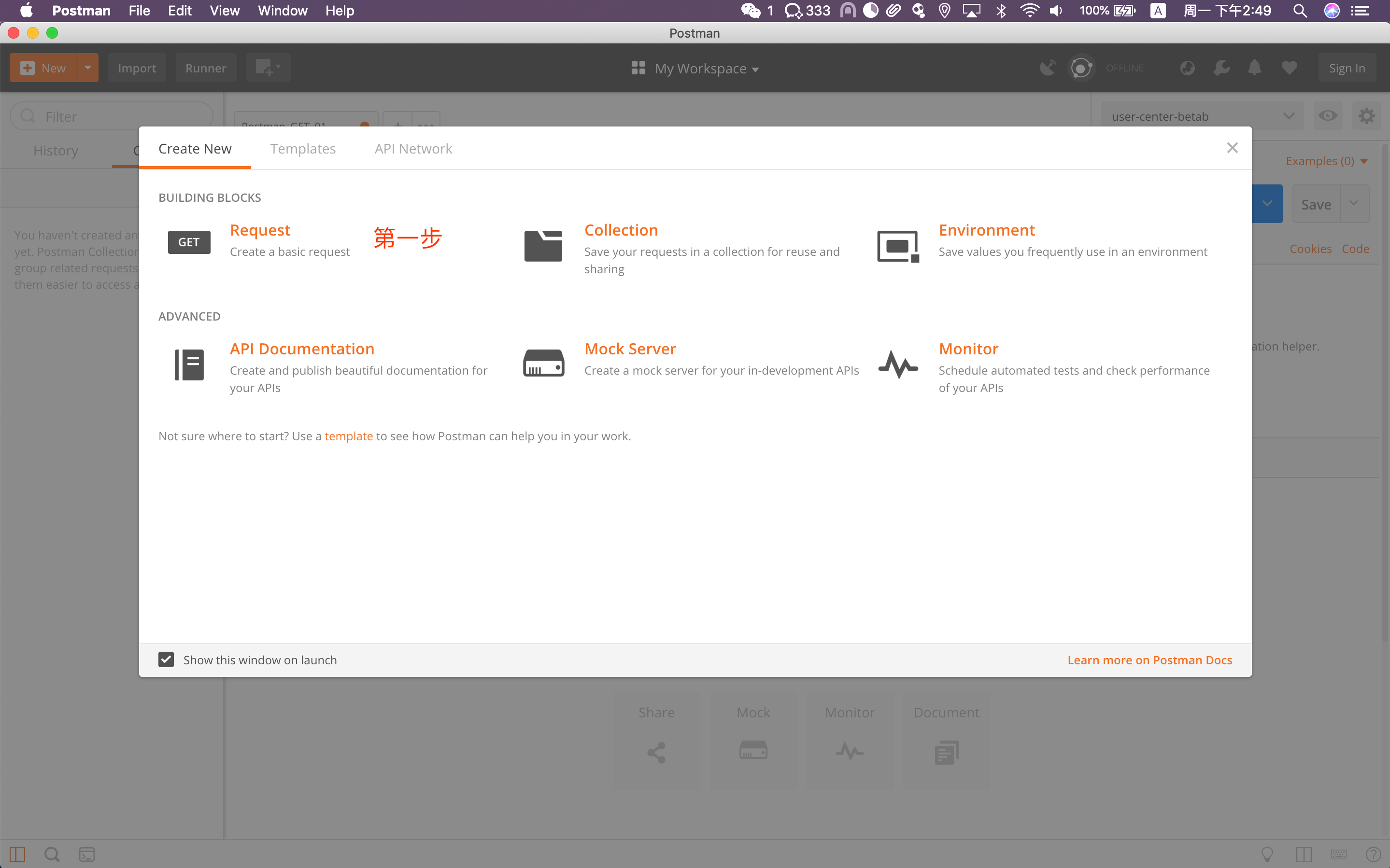This screenshot has height=868, width=1390.
Task: Open the View menu
Action: point(224,10)
